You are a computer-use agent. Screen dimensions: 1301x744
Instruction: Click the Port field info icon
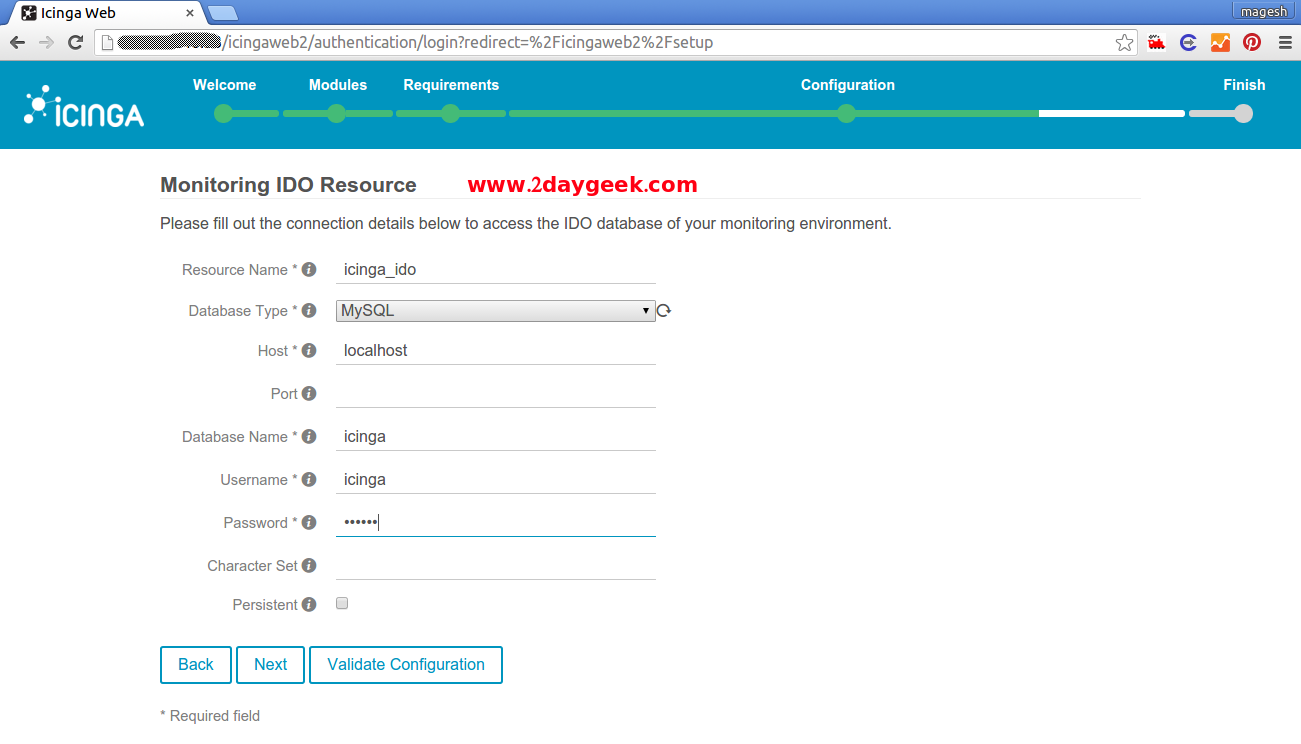tap(309, 394)
